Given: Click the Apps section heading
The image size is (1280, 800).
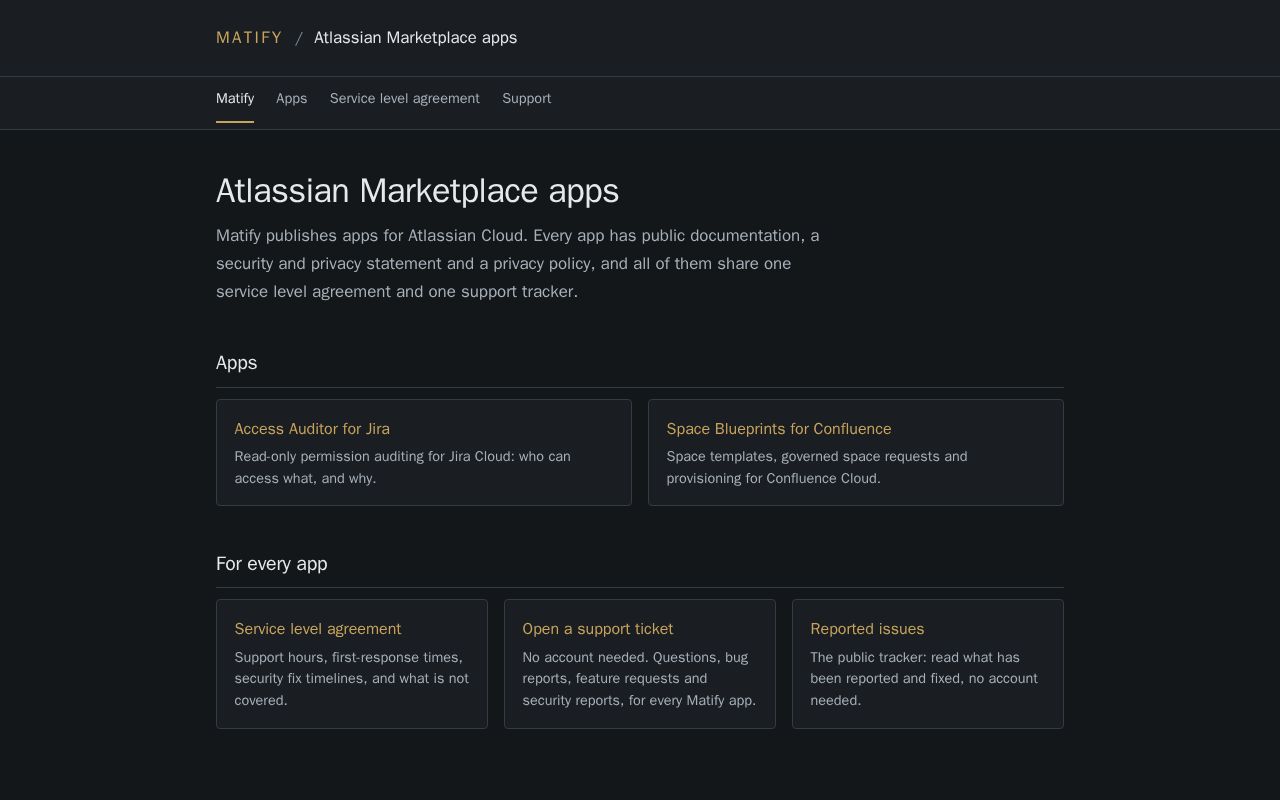Looking at the screenshot, I should click(237, 363).
